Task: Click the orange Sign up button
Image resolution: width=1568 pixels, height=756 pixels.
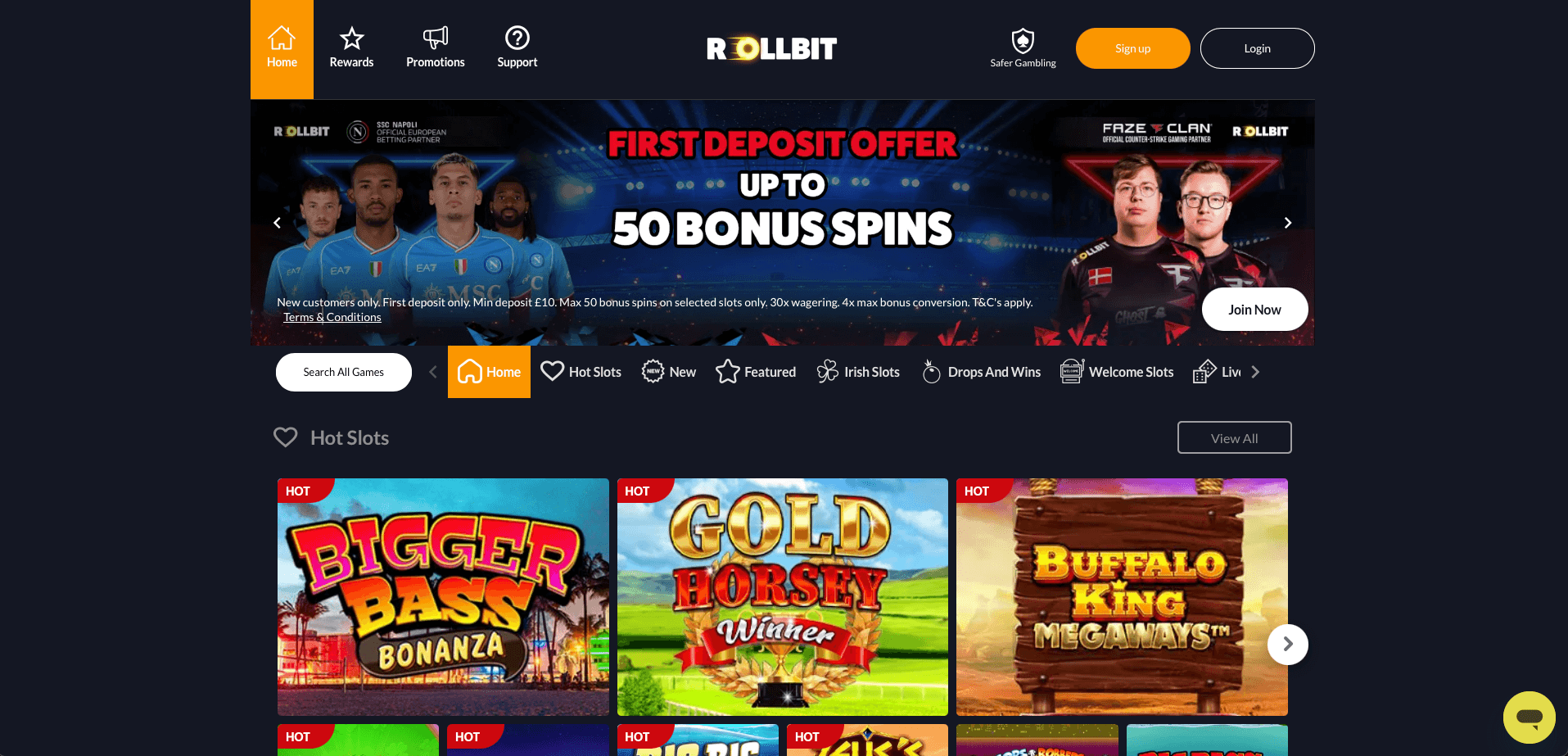Action: pos(1132,48)
